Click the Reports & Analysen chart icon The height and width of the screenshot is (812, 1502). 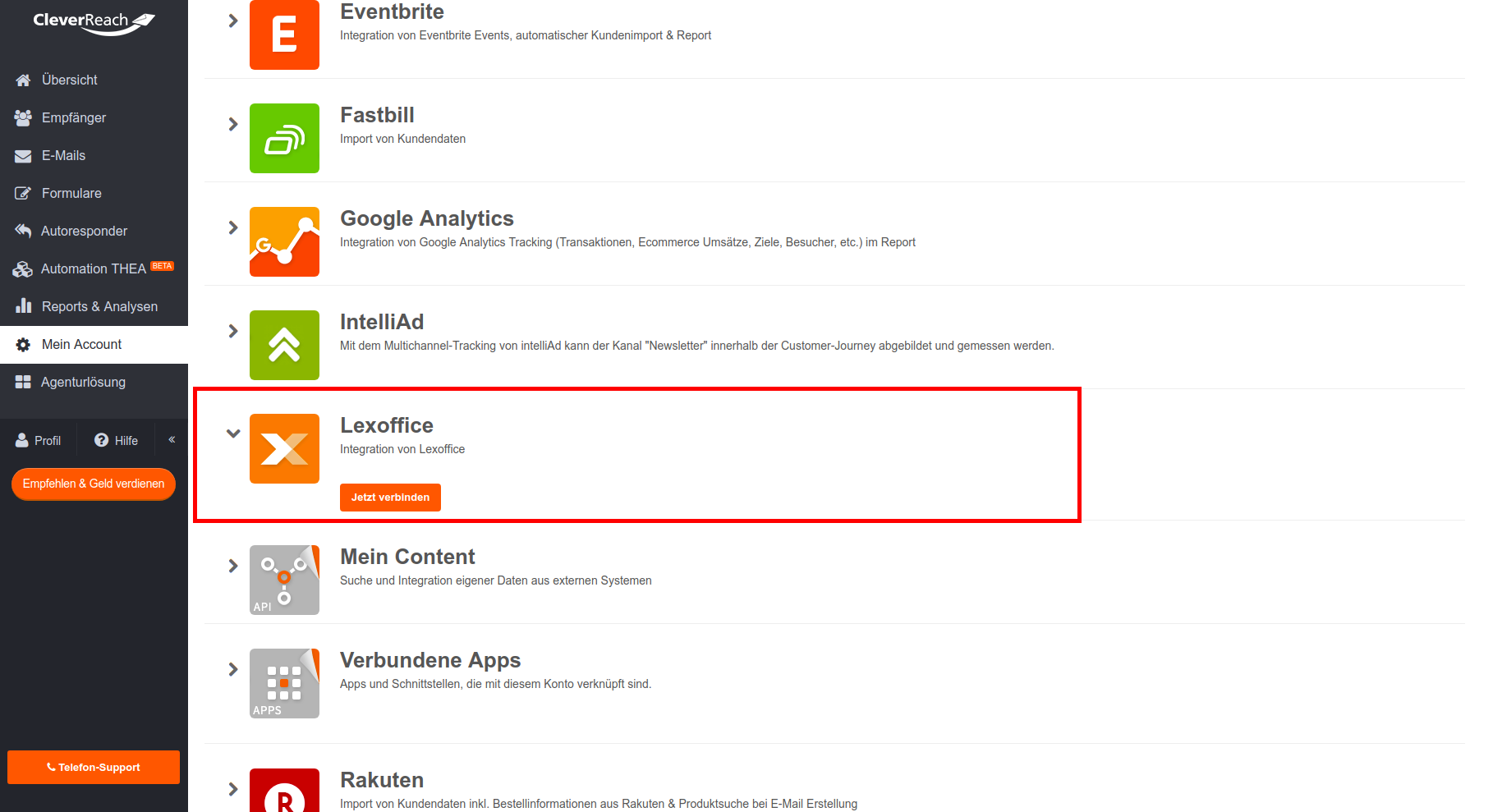tap(23, 306)
